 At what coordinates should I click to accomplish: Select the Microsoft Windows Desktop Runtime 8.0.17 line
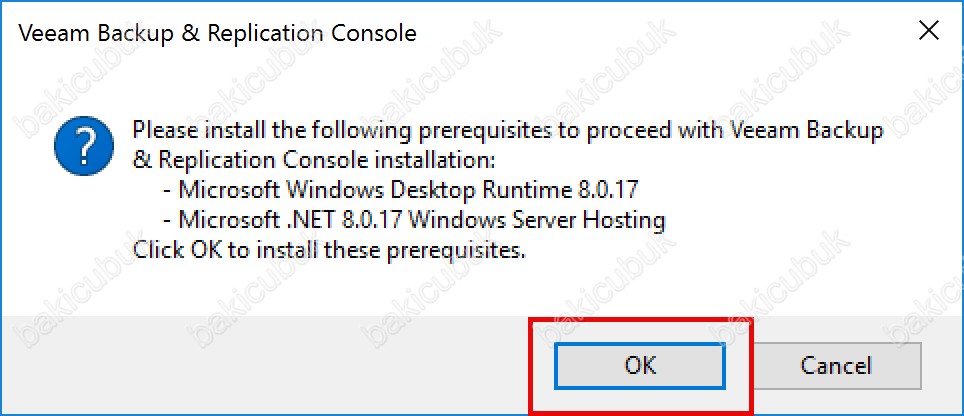click(400, 190)
